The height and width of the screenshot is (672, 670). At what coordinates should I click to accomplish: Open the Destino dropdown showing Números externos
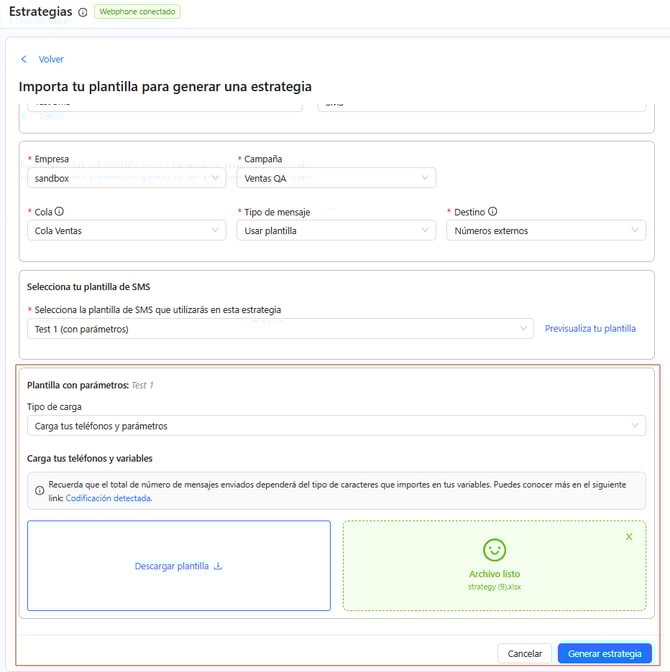[x=545, y=230]
